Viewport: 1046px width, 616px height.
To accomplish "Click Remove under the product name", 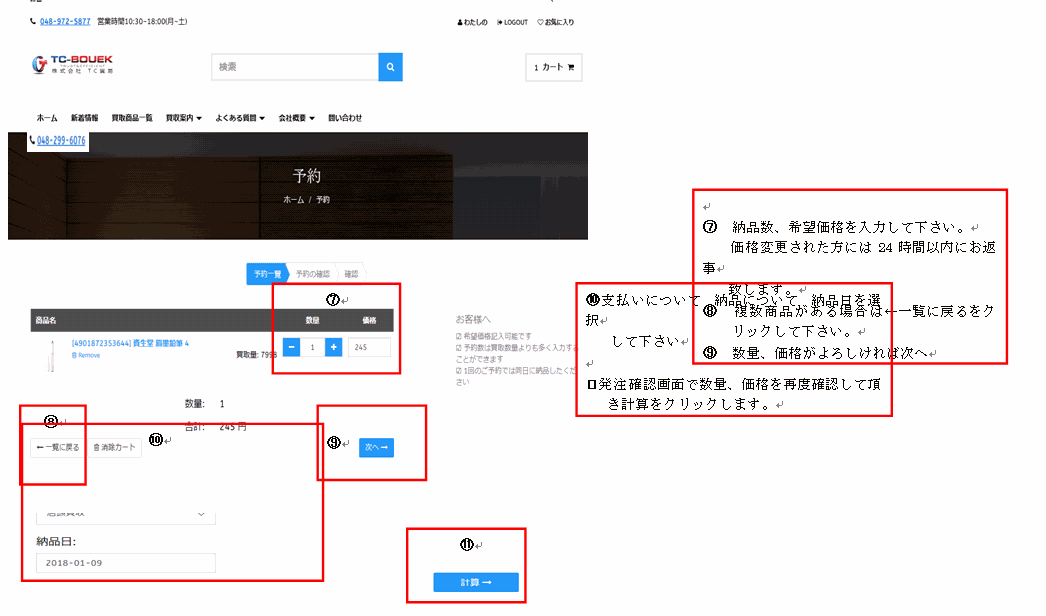I will tap(86, 355).
